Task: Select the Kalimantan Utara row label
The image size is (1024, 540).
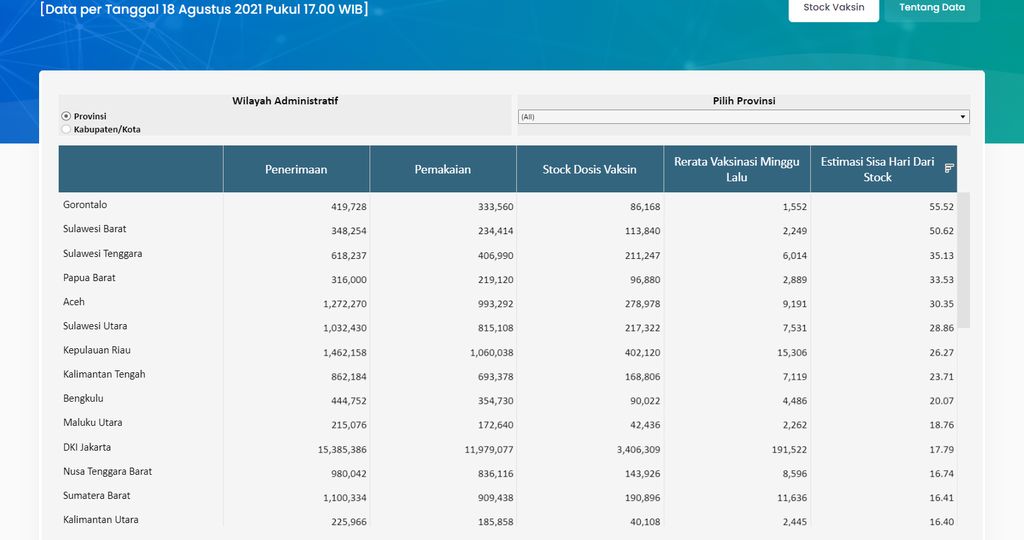Action: point(101,520)
